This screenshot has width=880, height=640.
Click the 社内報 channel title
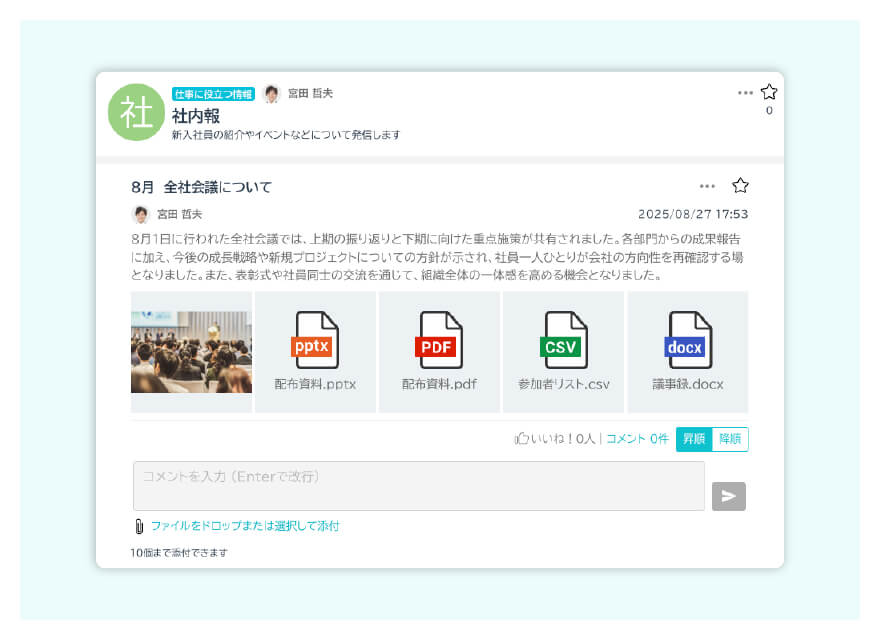pyautogui.click(x=196, y=116)
